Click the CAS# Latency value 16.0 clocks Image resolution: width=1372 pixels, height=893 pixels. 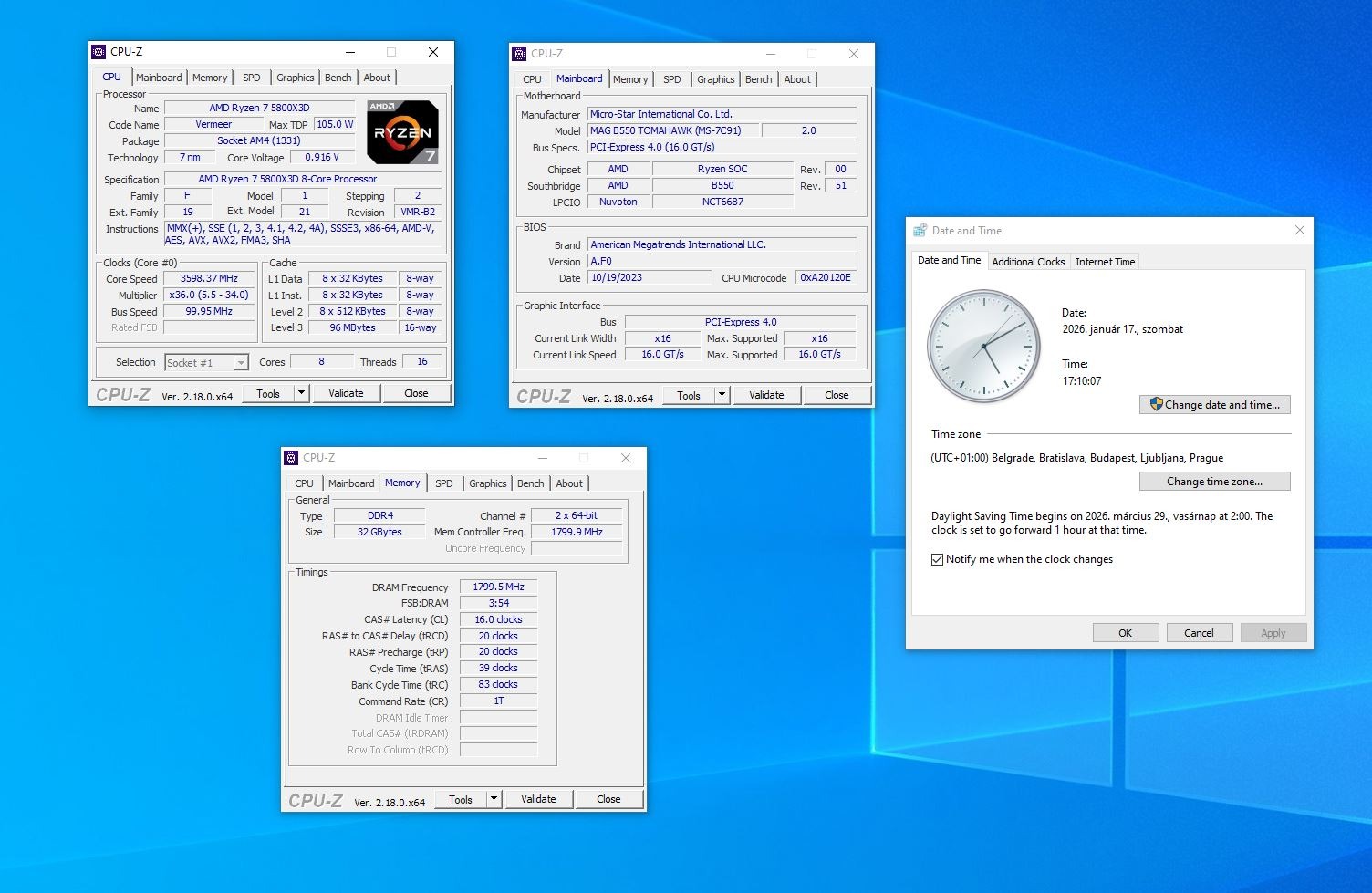498,620
